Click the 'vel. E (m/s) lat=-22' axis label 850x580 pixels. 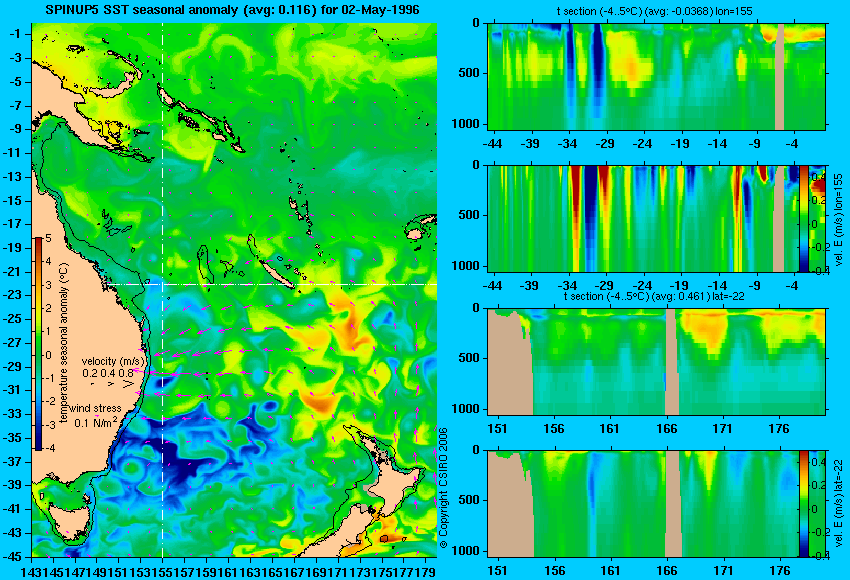839,504
